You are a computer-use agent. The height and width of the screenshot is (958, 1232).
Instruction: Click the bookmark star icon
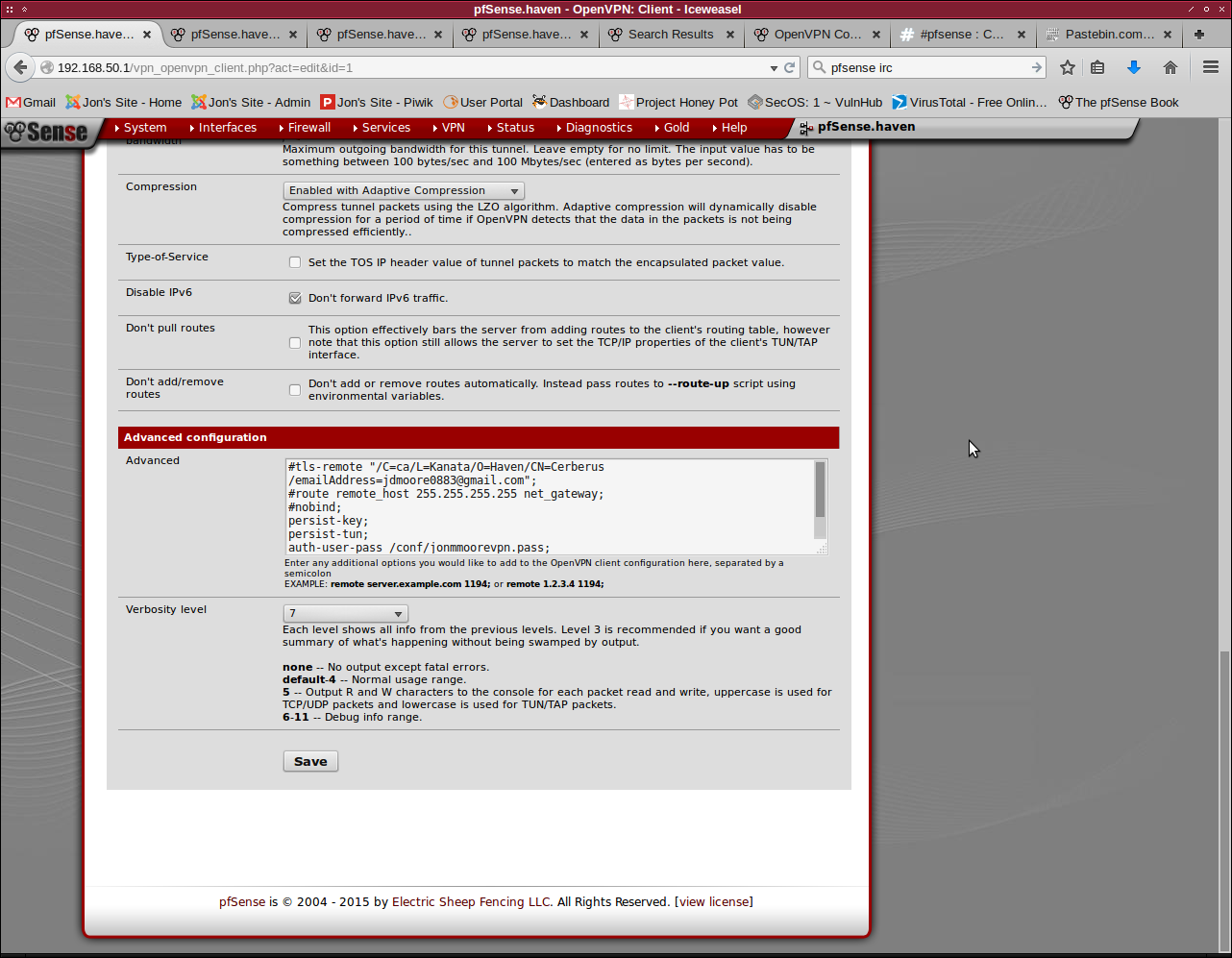pos(1067,67)
